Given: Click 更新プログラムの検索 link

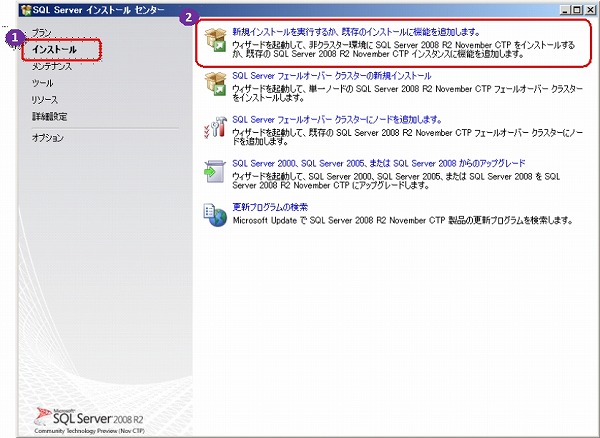Looking at the screenshot, I should 270,207.
